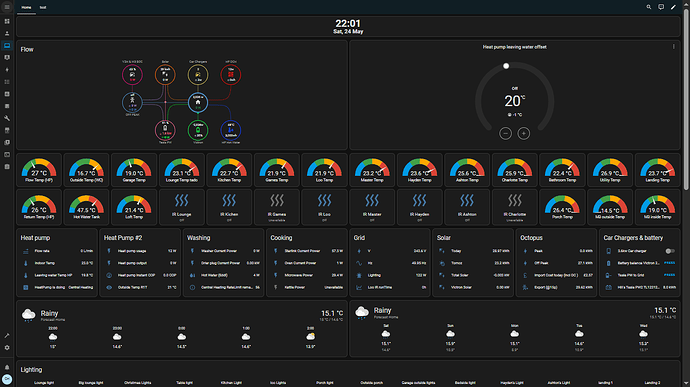Toggle the IR Kitchen heater

pyautogui.click(x=229, y=206)
